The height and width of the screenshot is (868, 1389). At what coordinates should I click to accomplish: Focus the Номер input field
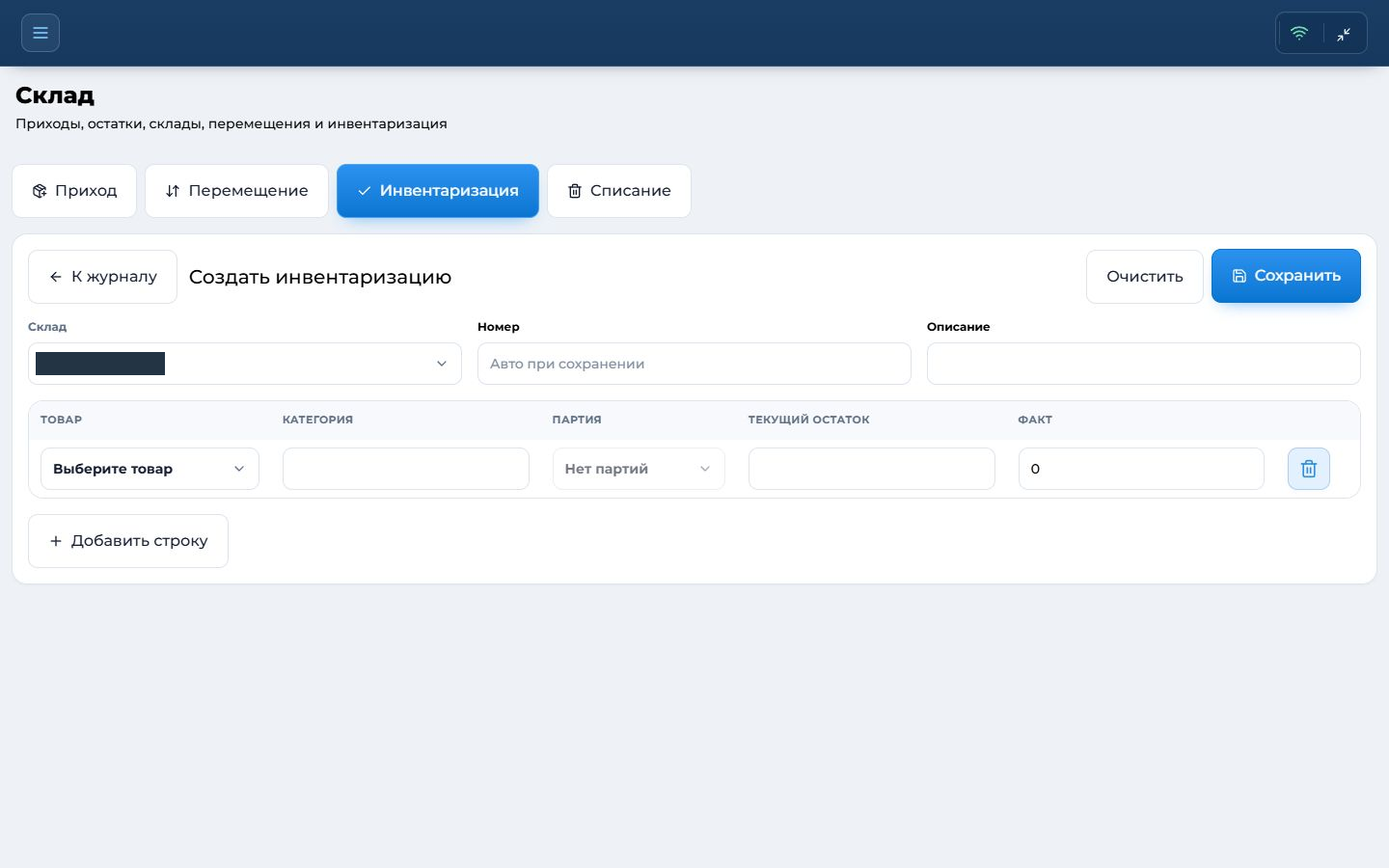point(694,364)
